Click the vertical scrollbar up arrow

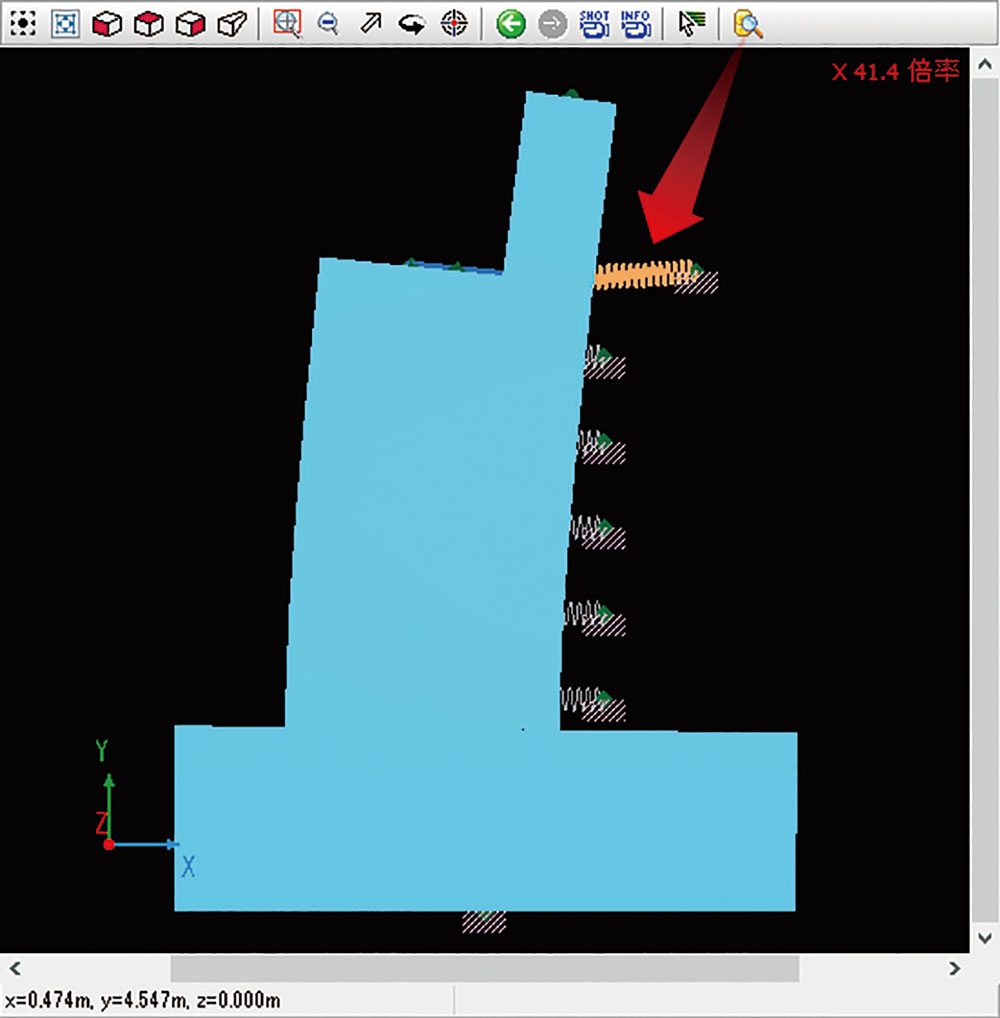[x=984, y=64]
